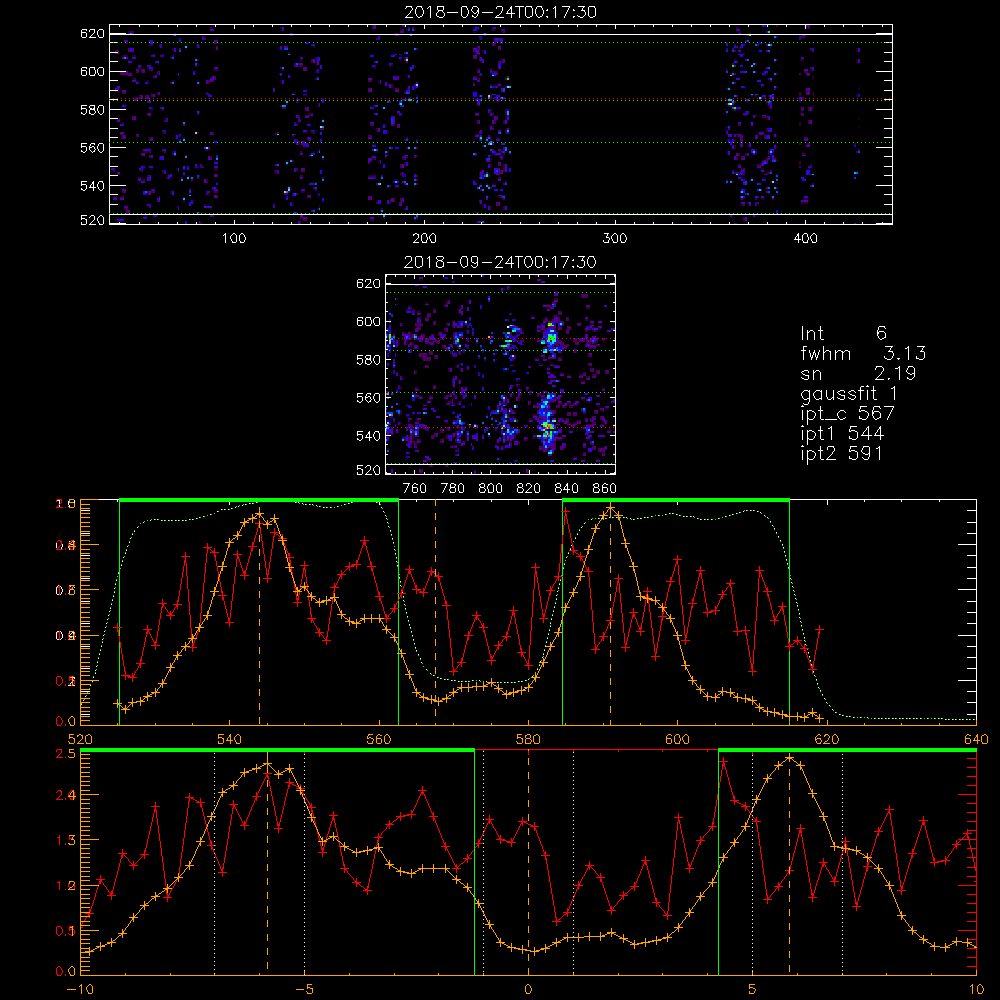
Task: Click the zoomed spectrogram image in middle plot
Action: [x=501, y=374]
